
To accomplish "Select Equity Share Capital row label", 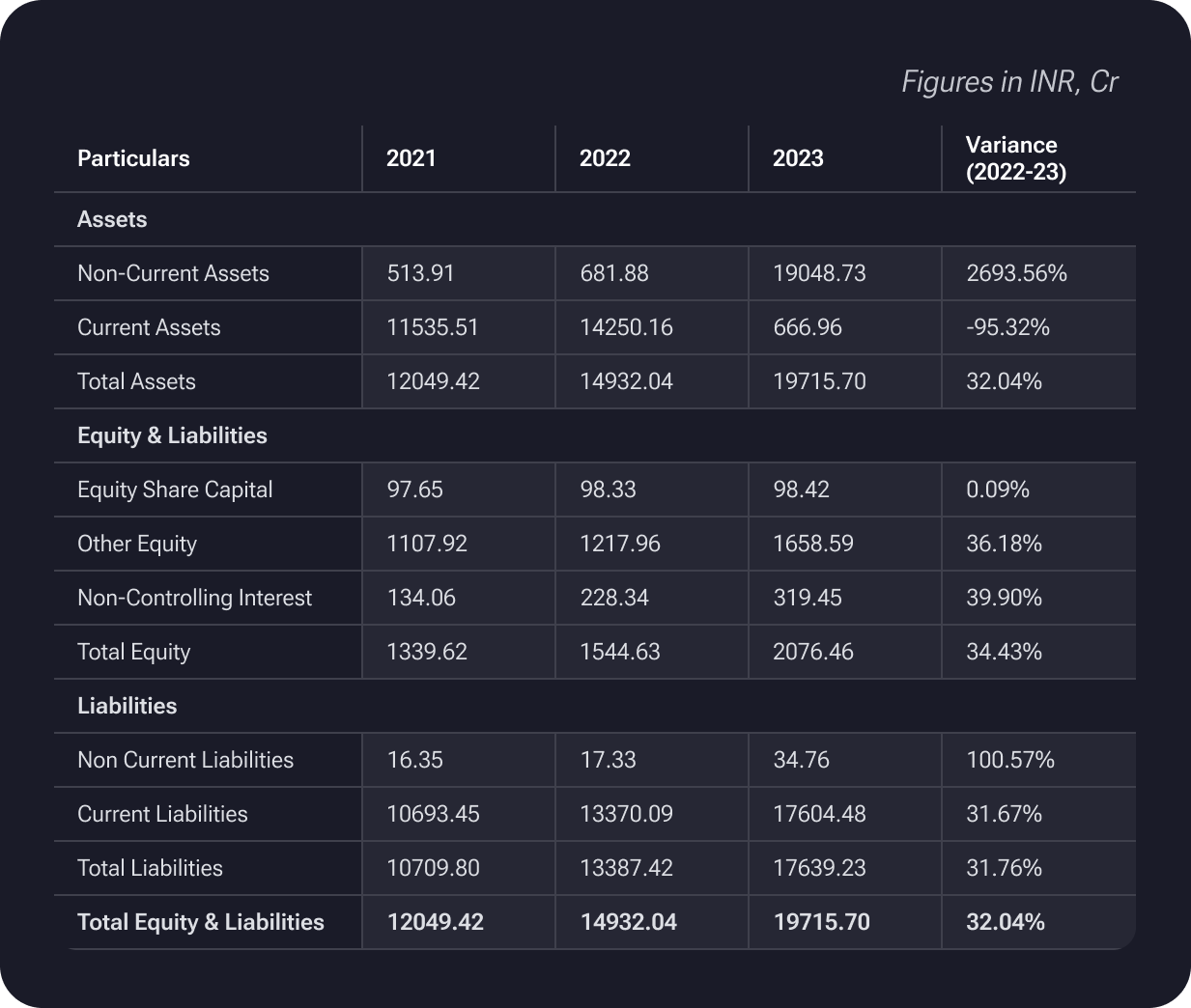I will click(175, 490).
